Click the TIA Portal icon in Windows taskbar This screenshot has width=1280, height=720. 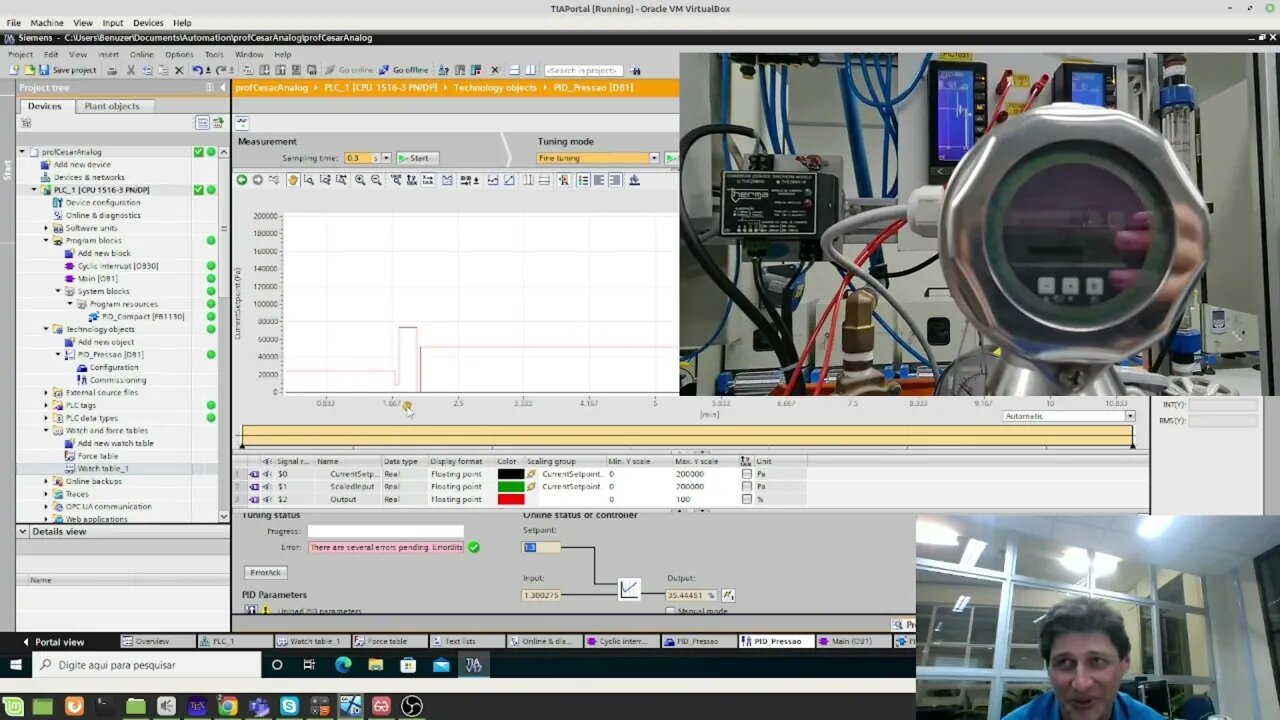[x=474, y=664]
